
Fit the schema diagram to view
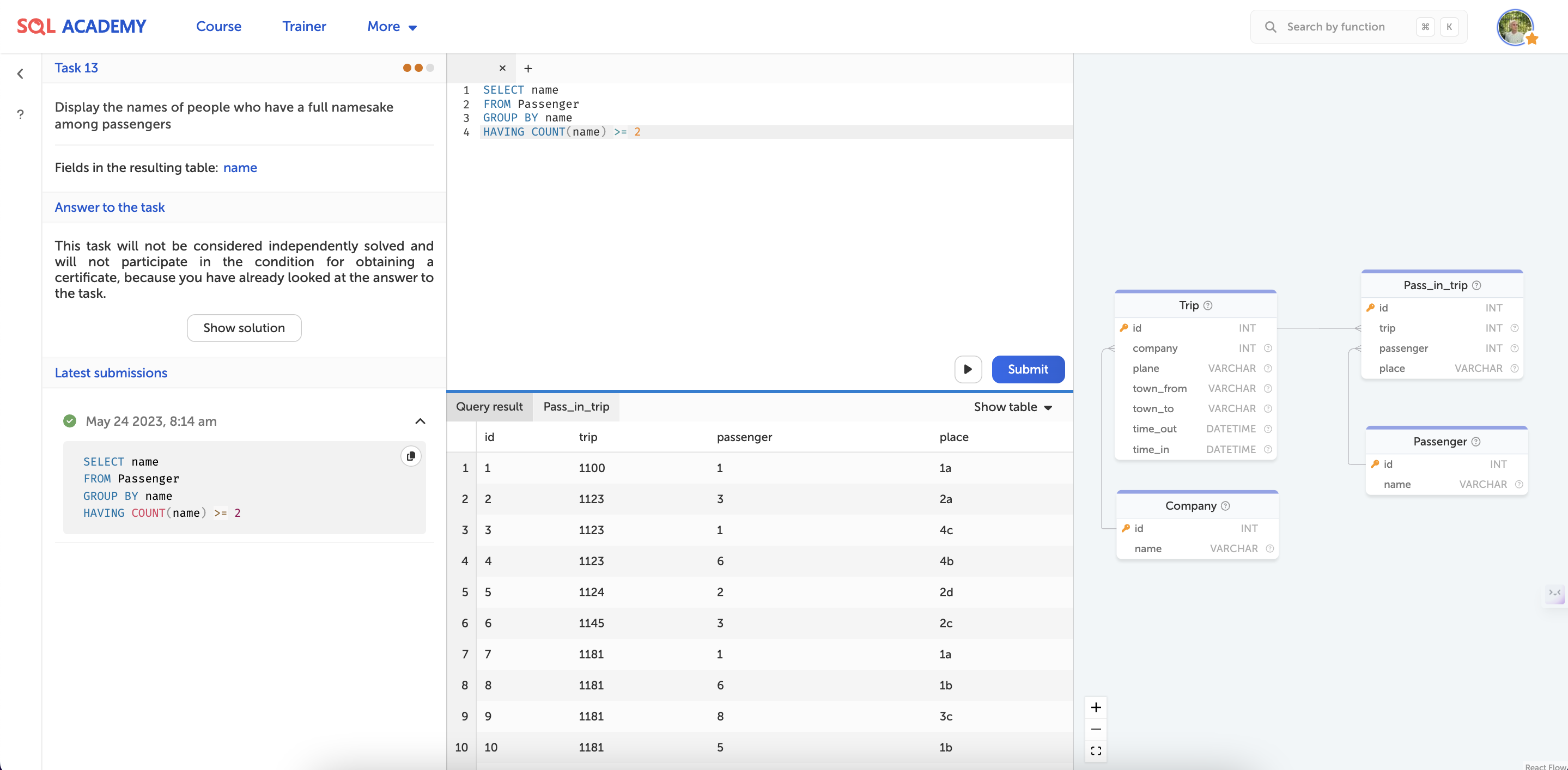pos(1096,751)
